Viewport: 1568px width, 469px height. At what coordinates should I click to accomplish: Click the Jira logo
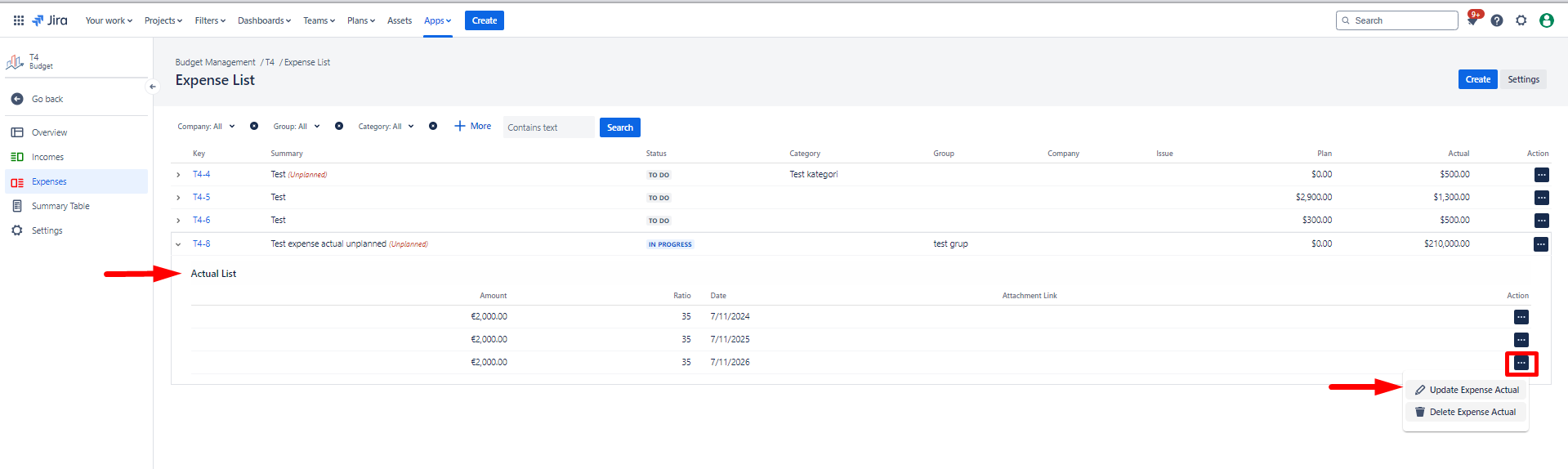click(50, 20)
